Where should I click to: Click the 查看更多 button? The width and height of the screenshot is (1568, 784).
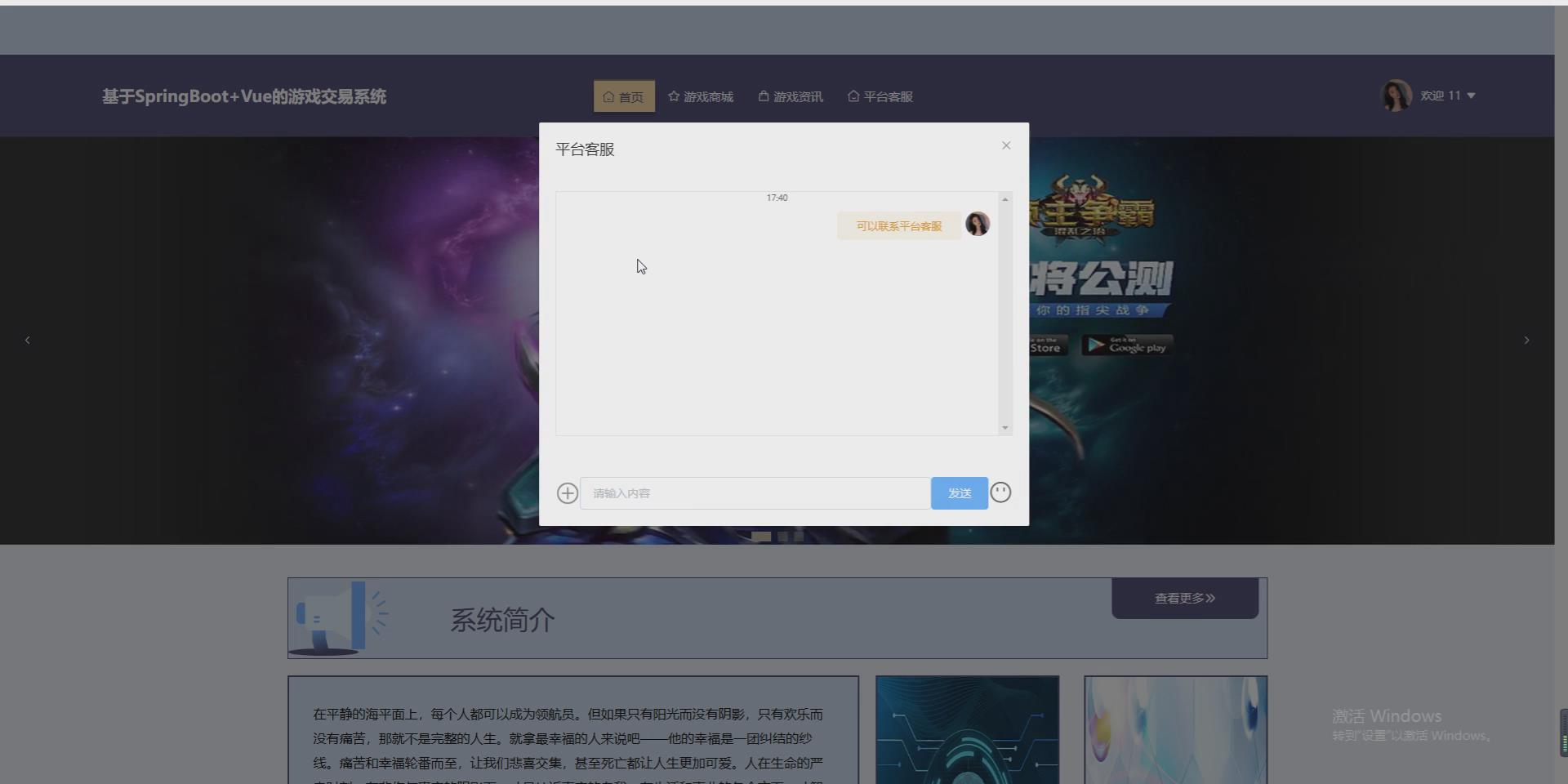[x=1185, y=598]
